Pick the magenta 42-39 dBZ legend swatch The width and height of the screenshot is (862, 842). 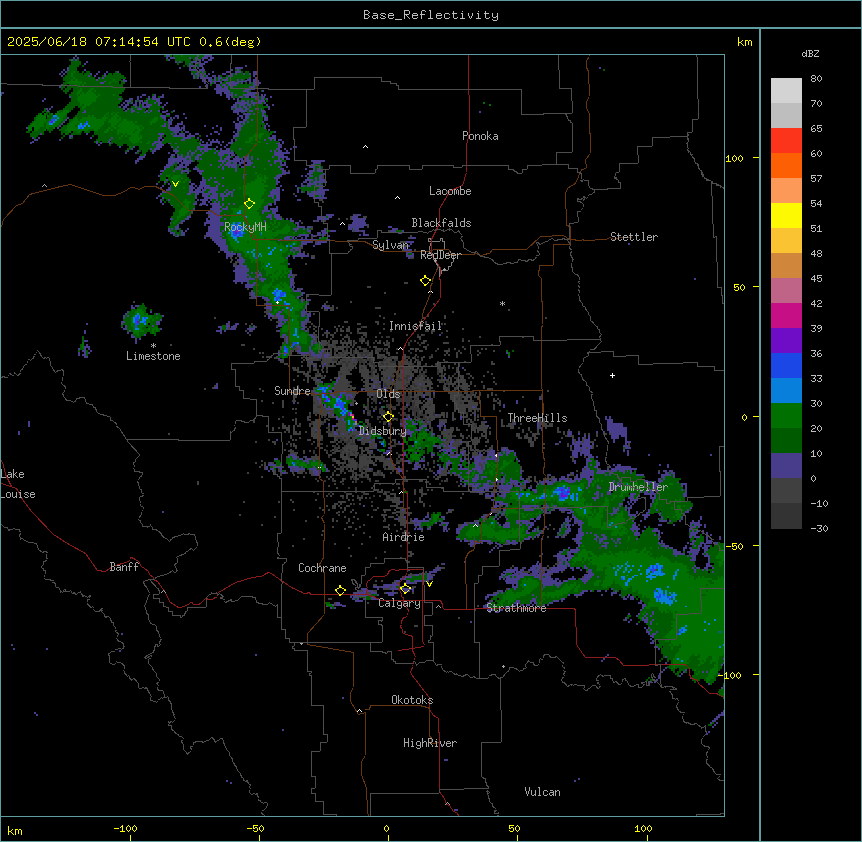click(786, 315)
